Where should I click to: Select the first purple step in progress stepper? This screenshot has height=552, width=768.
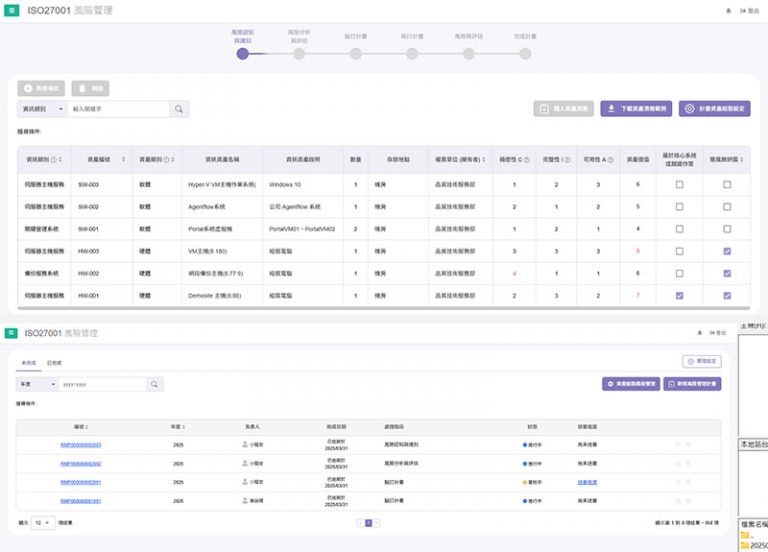242,54
